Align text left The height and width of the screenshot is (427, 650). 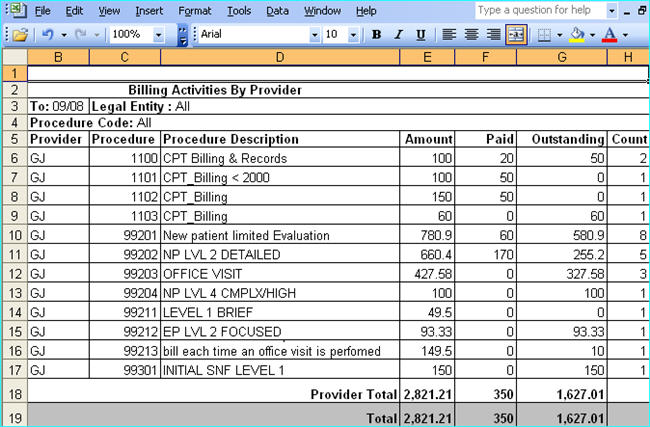[449, 34]
